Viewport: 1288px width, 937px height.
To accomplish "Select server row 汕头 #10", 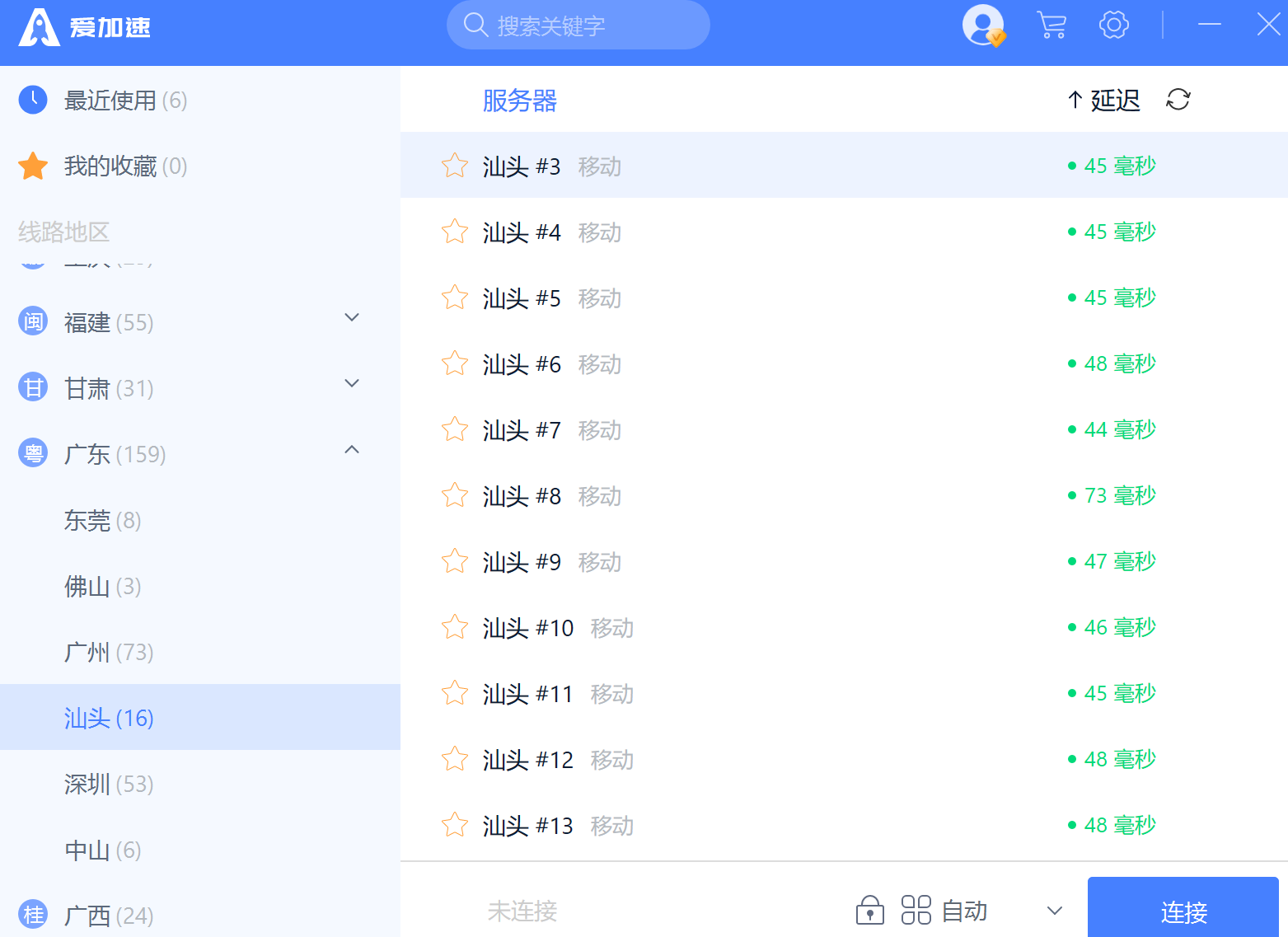I will tap(844, 627).
